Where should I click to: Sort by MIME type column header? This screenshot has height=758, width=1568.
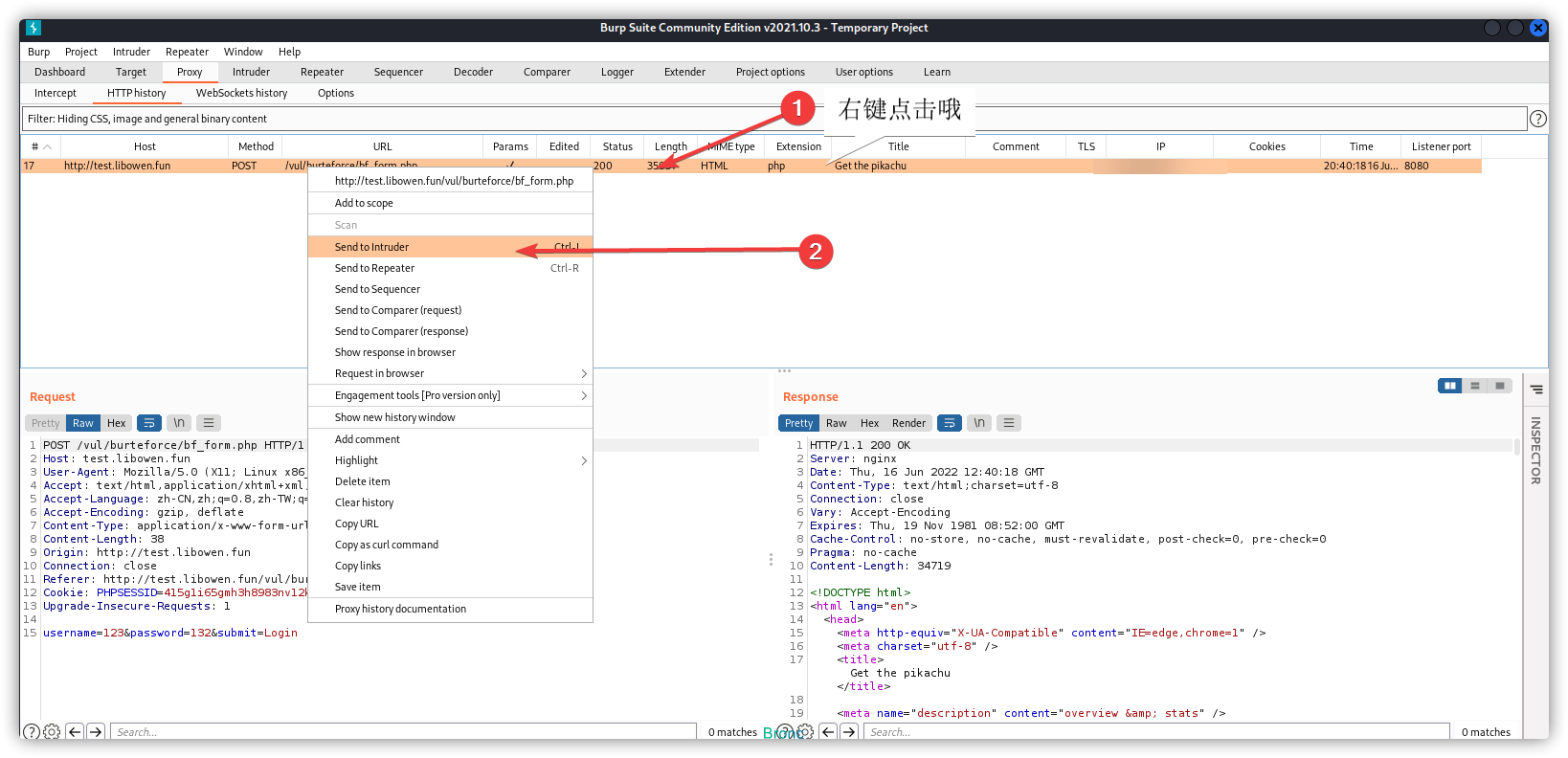click(732, 146)
